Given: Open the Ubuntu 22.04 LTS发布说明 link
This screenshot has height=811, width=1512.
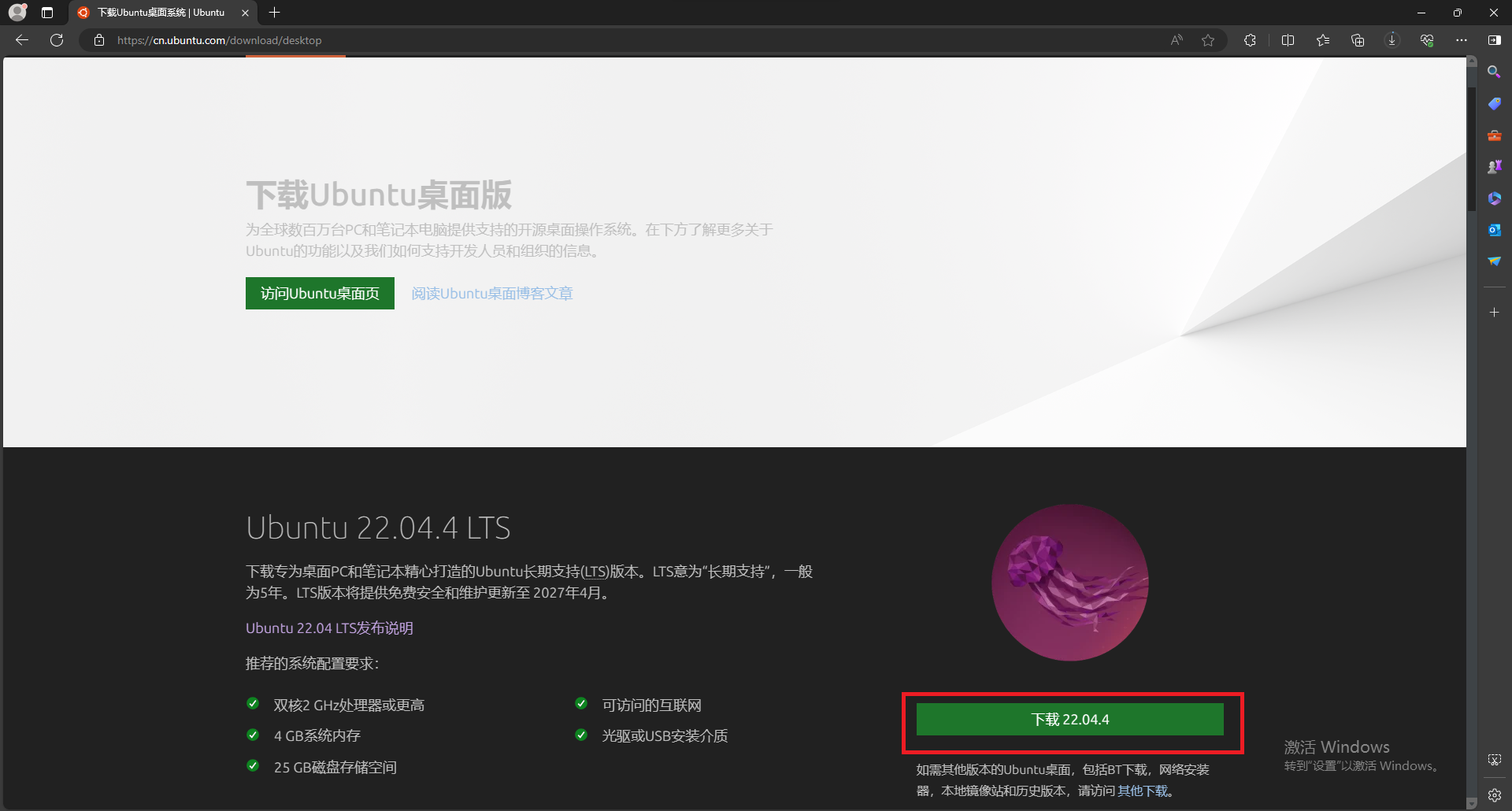Looking at the screenshot, I should point(329,628).
